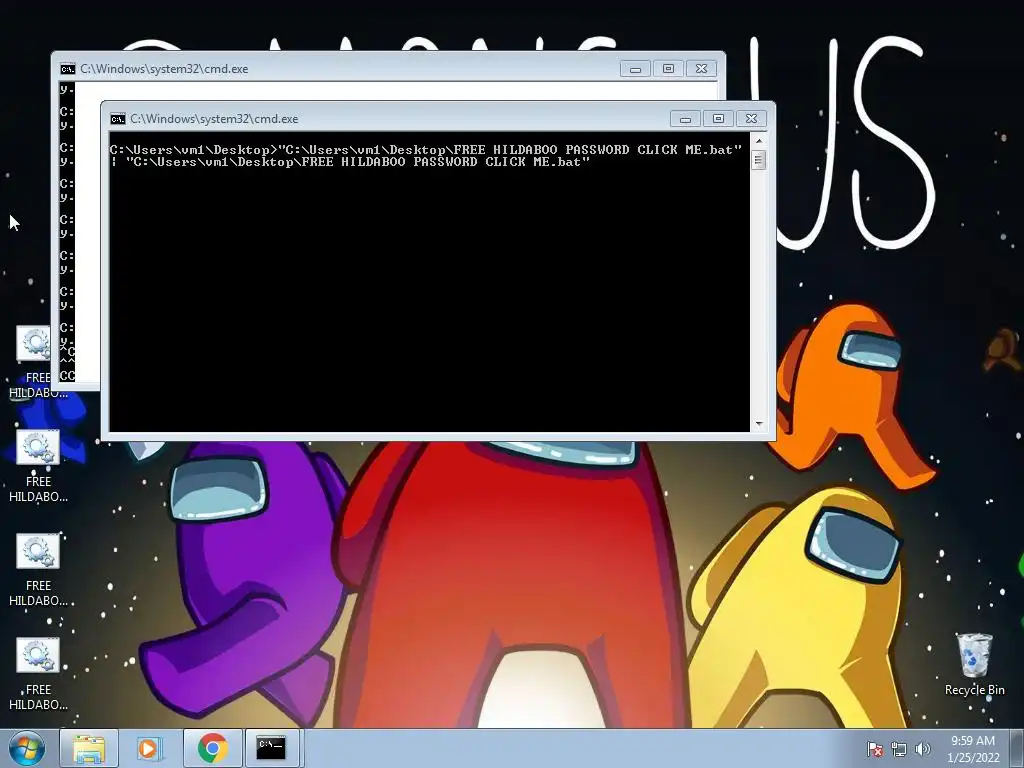Select the FREE HILDABO... icon over the blue crewmate

(38, 466)
